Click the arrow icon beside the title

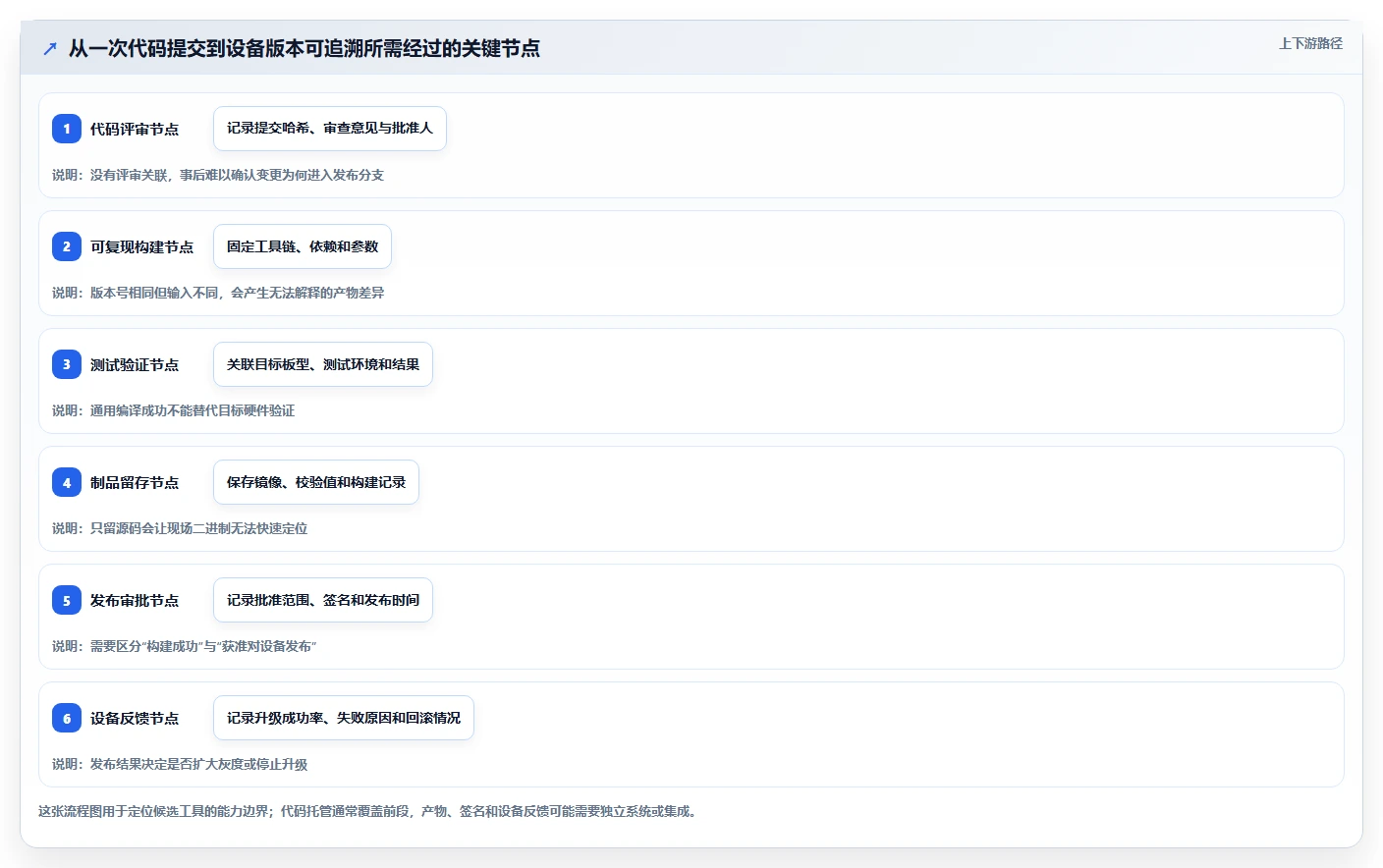point(50,48)
